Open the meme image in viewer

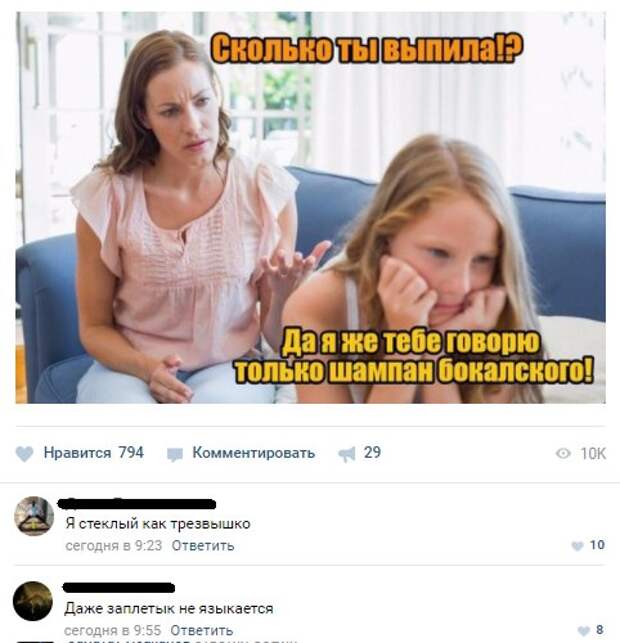[x=310, y=207]
